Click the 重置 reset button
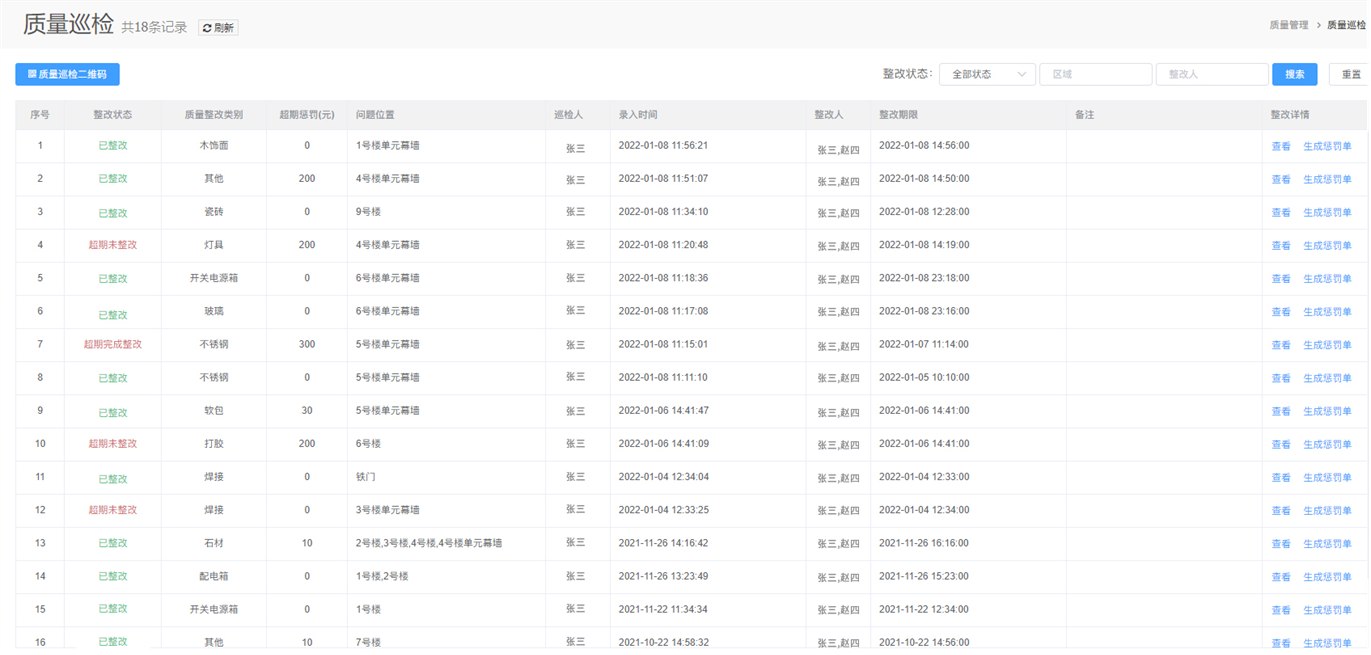 pyautogui.click(x=1350, y=74)
